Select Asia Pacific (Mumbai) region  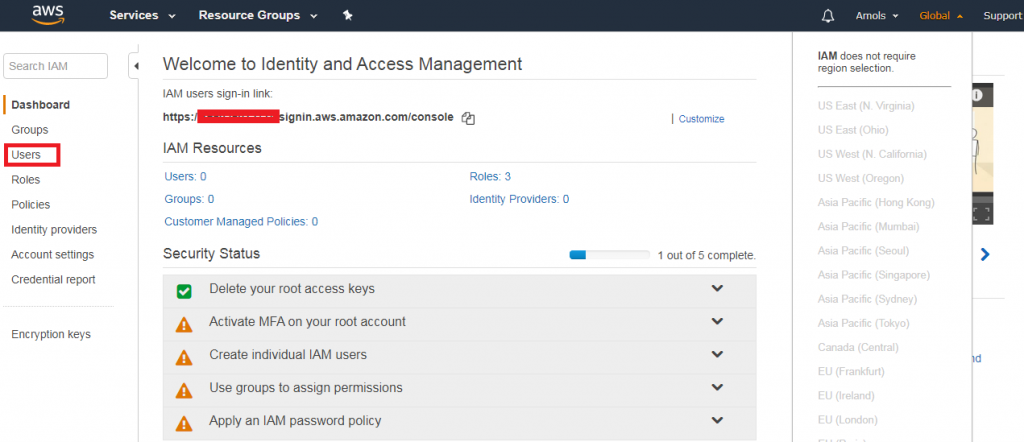tap(869, 227)
